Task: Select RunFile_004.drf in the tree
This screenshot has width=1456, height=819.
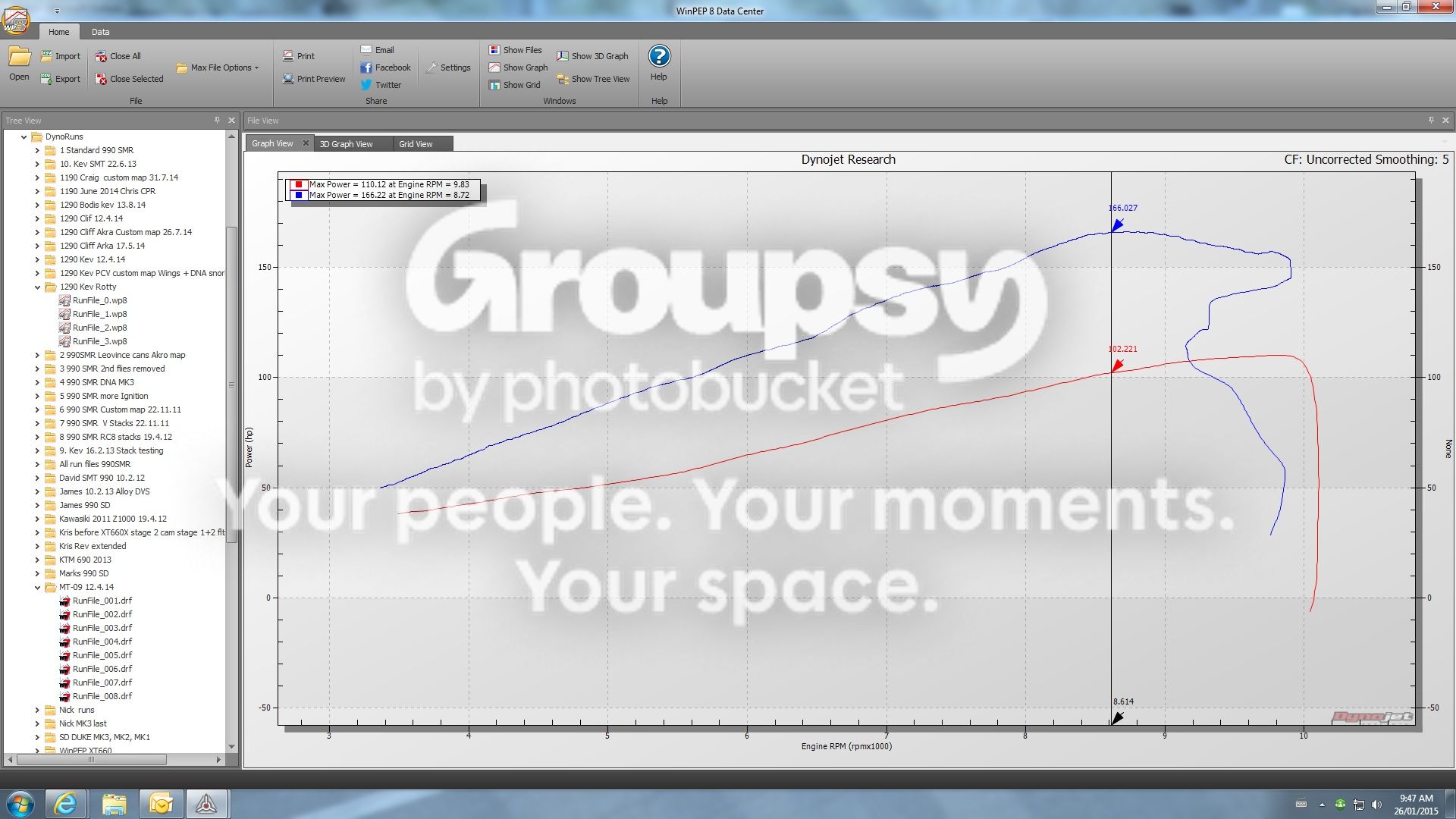Action: (102, 642)
